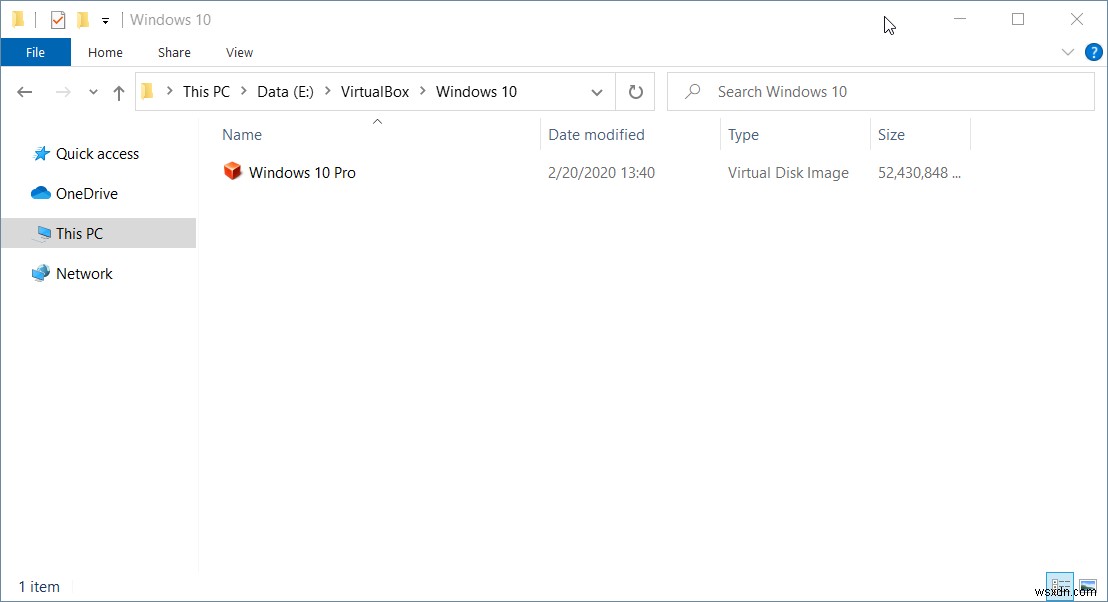Viewport: 1108px width, 602px height.
Task: Collapse the ribbon with the chevron toggle
Action: (1067, 52)
